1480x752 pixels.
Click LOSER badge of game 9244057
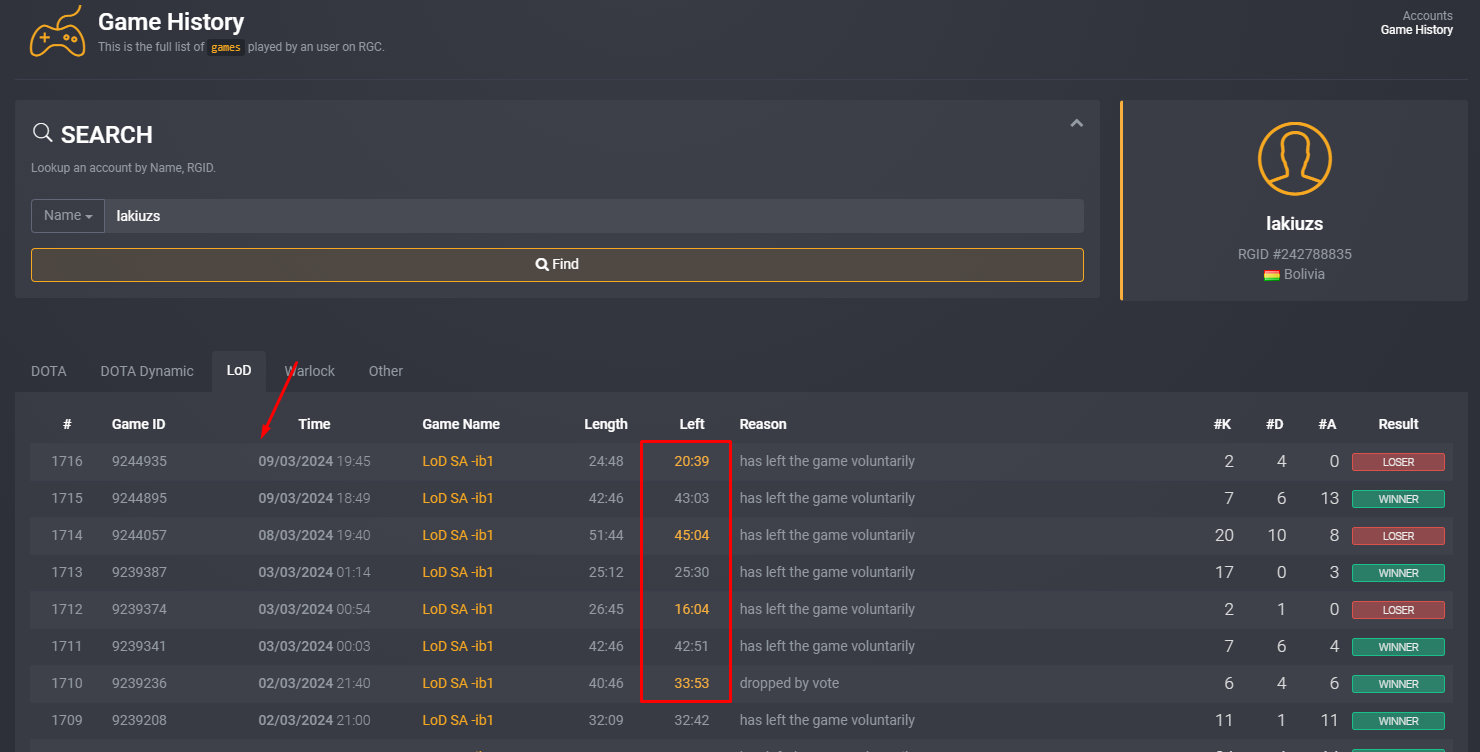[x=1398, y=536]
